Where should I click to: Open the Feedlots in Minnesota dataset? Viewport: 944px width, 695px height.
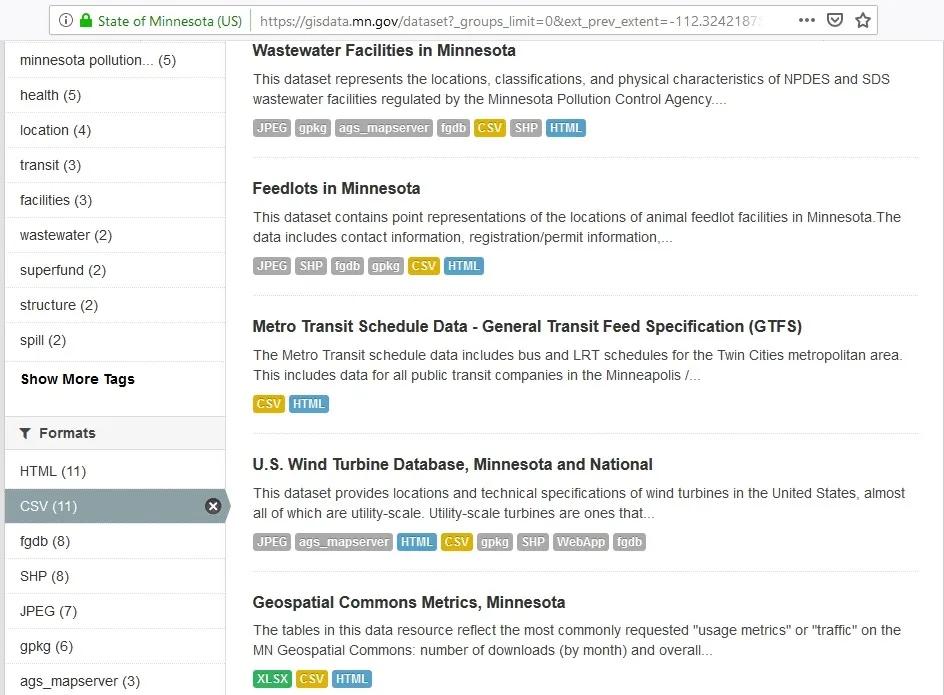pyautogui.click(x=336, y=188)
